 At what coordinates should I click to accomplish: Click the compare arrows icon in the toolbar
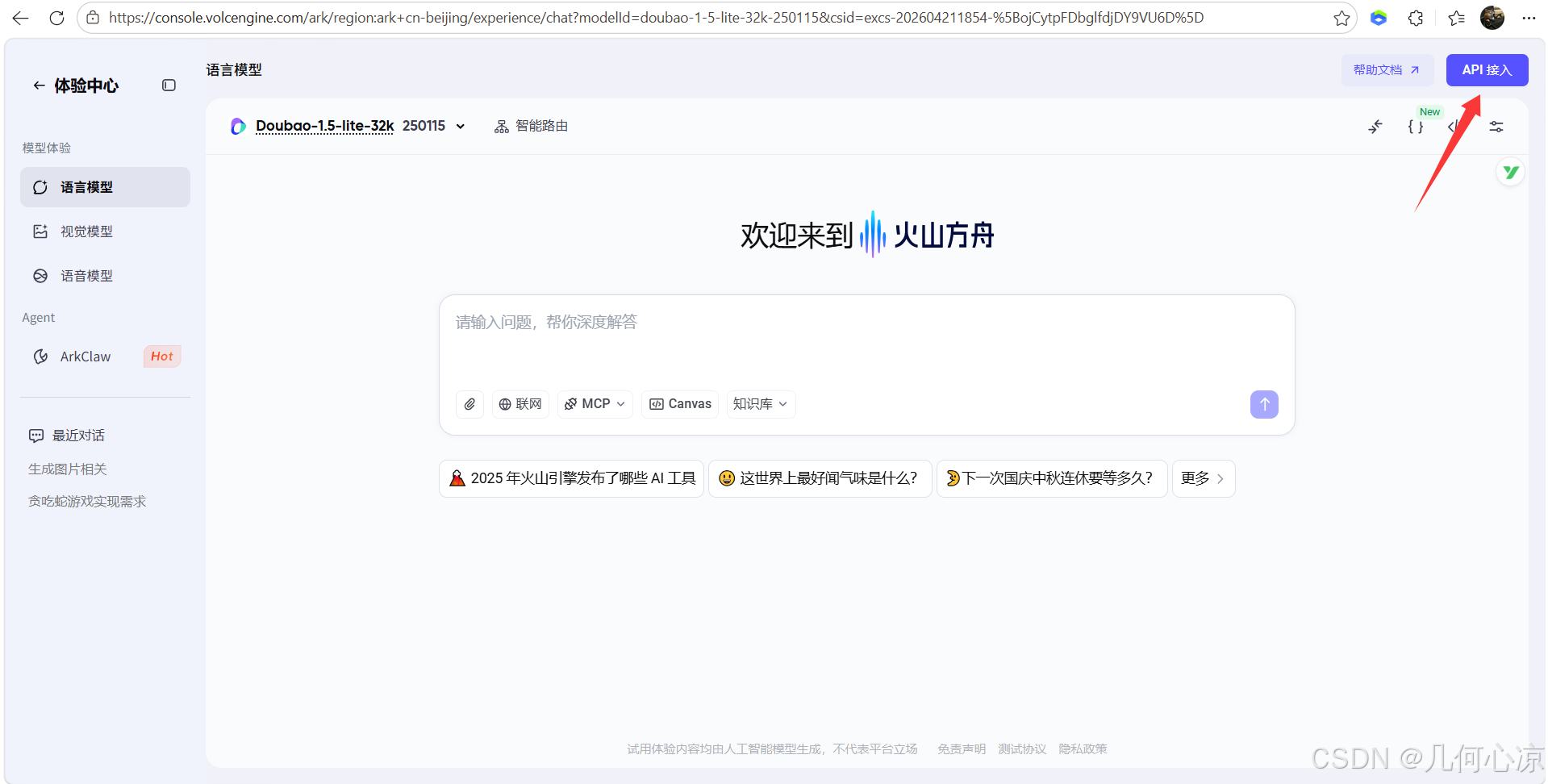pos(1375,127)
